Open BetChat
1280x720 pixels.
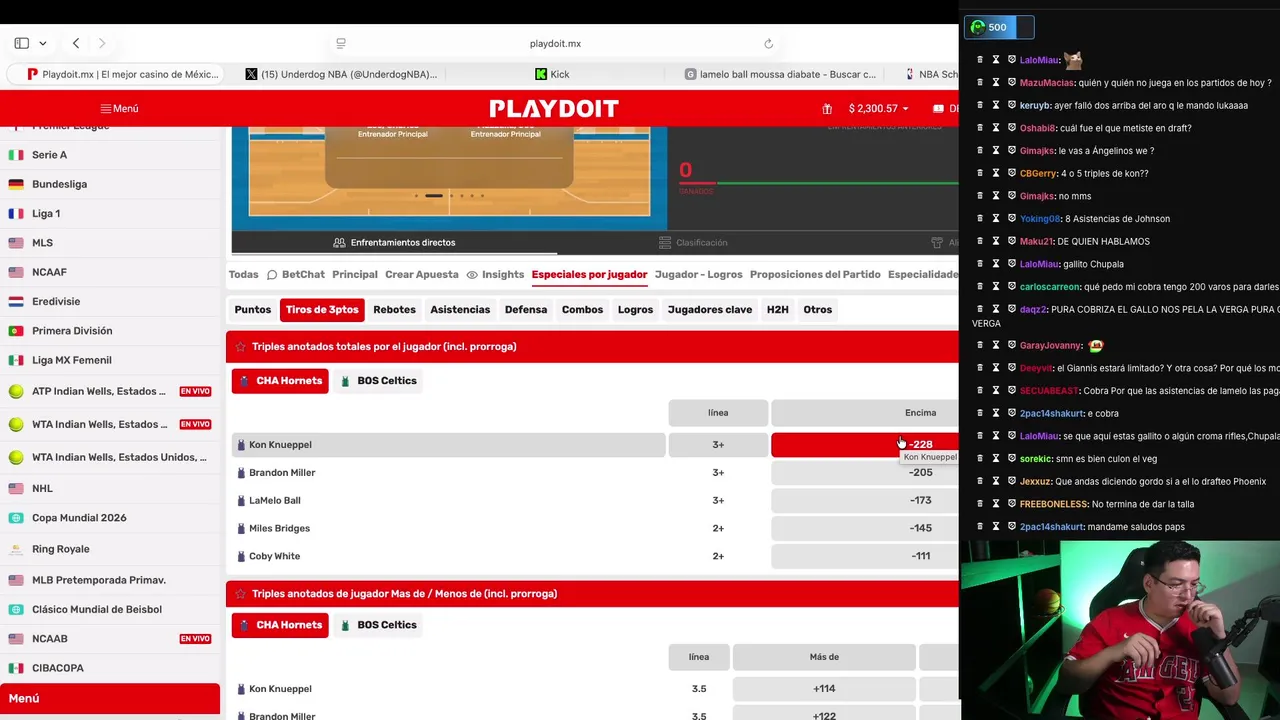click(x=295, y=274)
